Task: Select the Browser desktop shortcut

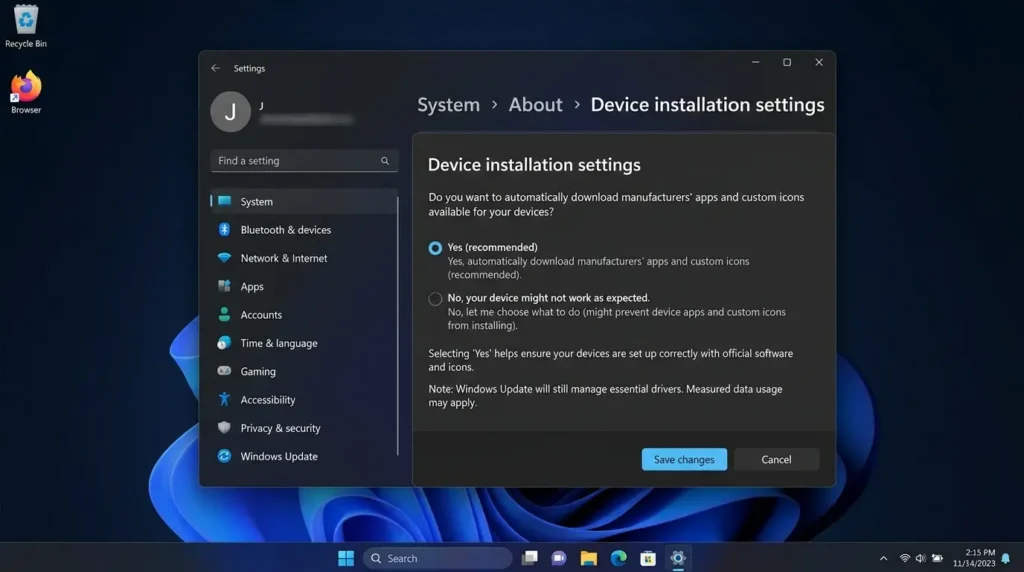Action: tap(26, 92)
